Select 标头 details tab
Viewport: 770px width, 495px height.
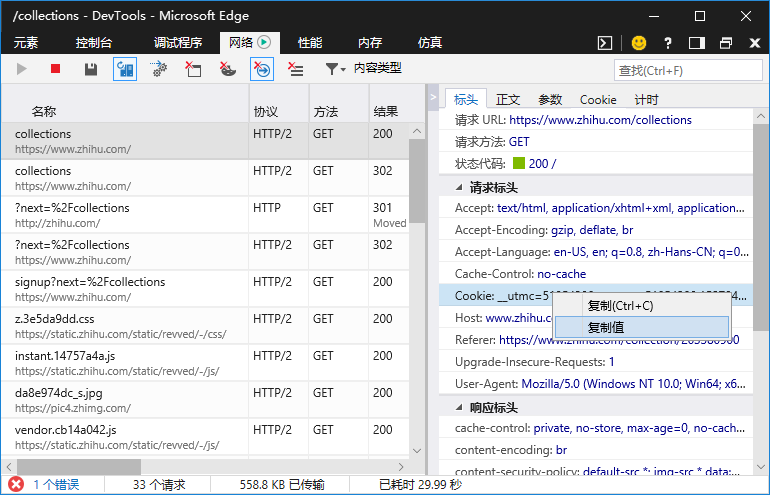point(466,100)
